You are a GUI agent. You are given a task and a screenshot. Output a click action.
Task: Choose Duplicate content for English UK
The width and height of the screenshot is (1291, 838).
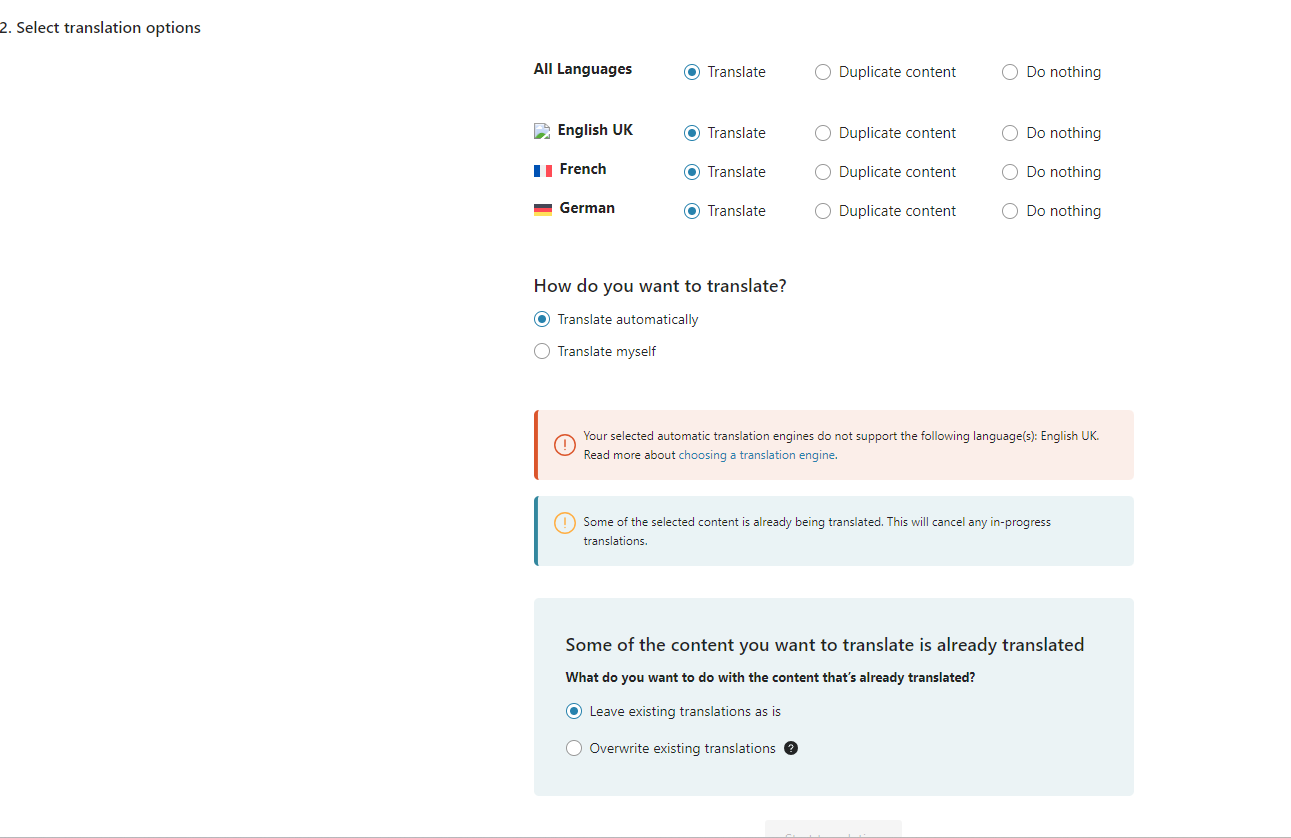click(823, 133)
